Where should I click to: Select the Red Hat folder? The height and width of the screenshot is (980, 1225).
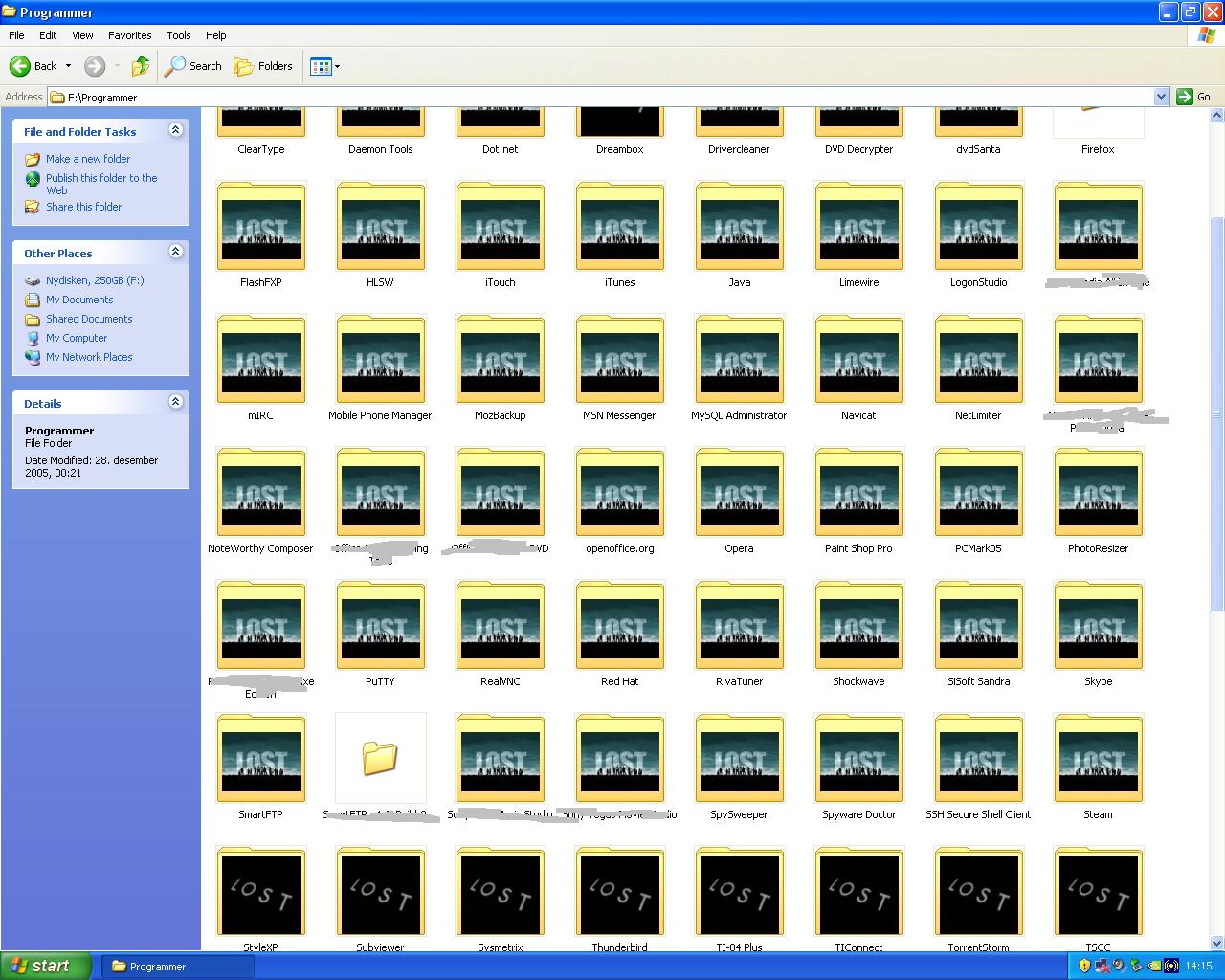pos(619,625)
